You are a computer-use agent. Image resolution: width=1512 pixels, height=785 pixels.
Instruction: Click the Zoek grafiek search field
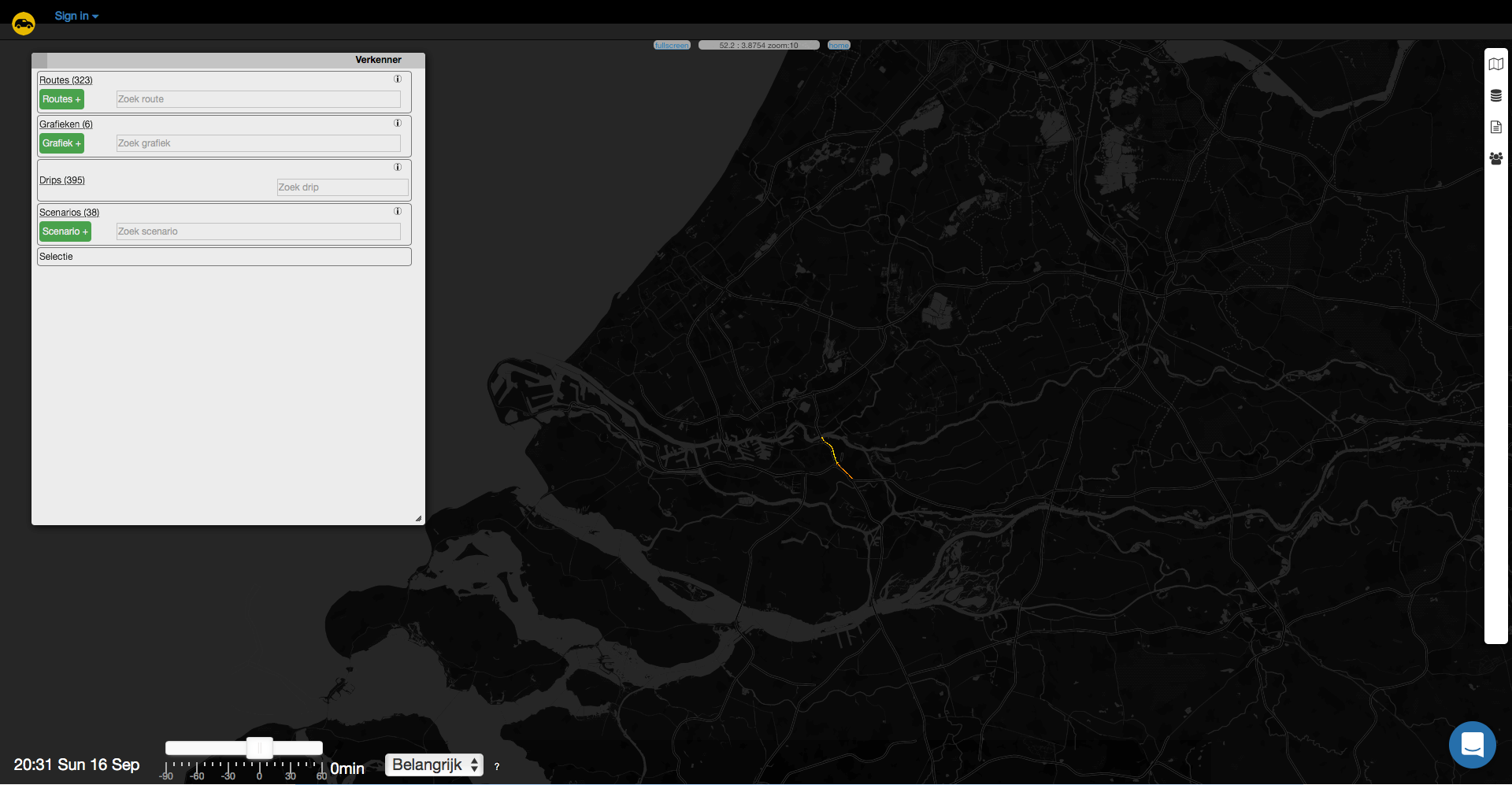[x=258, y=143]
